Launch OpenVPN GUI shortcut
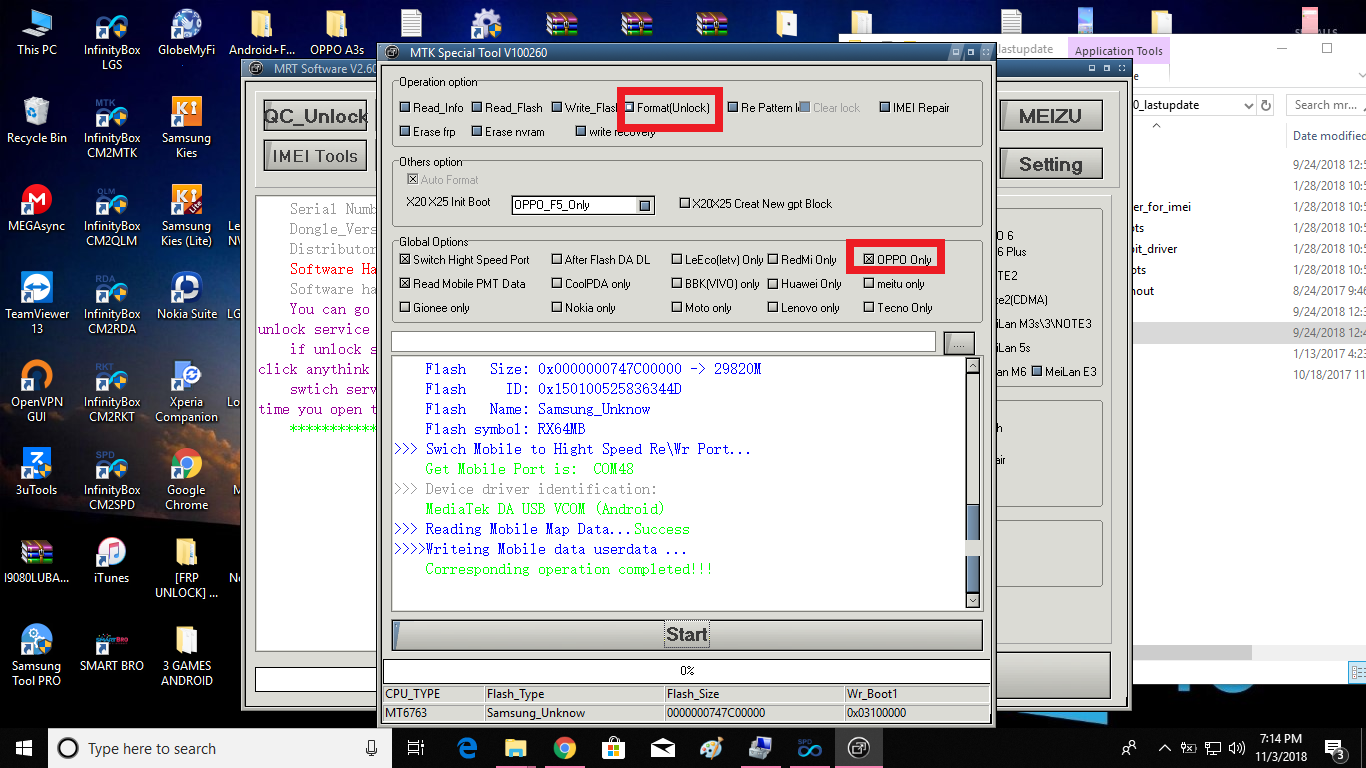 tap(37, 392)
